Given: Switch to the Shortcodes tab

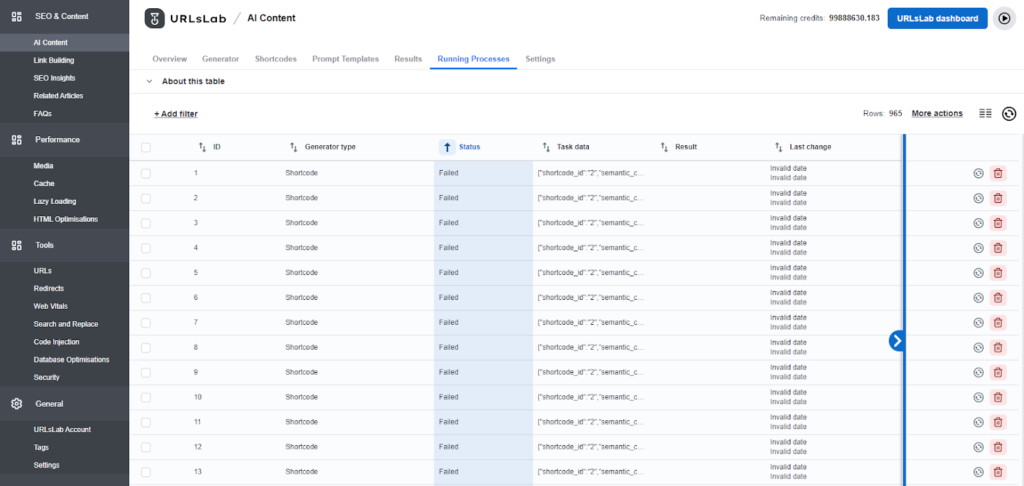Looking at the screenshot, I should [276, 59].
